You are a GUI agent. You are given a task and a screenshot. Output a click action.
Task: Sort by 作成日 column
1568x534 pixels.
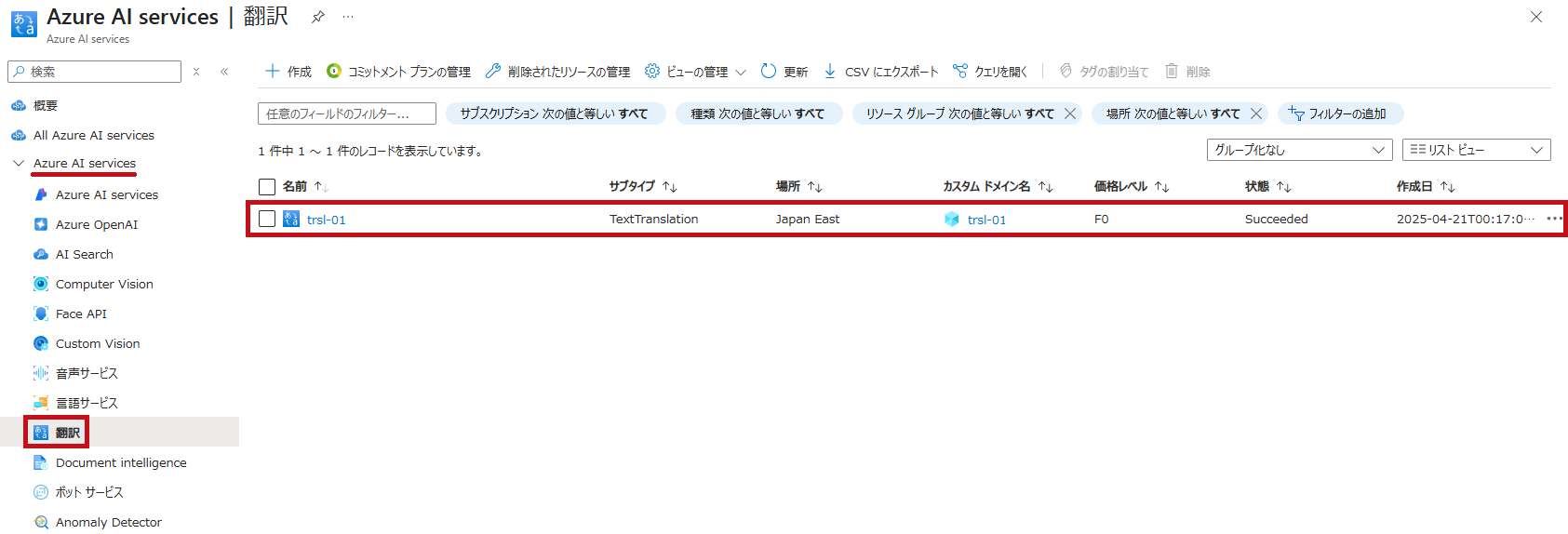1426,187
